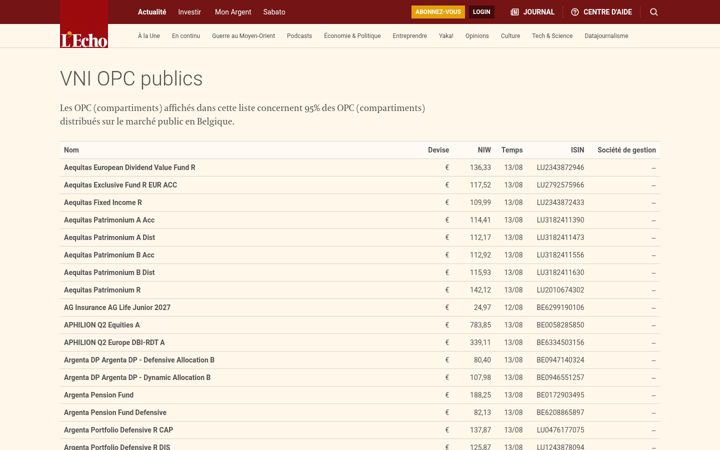The image size is (720, 450).
Task: Select ISIN LU0476177075
Action: (x=560, y=430)
